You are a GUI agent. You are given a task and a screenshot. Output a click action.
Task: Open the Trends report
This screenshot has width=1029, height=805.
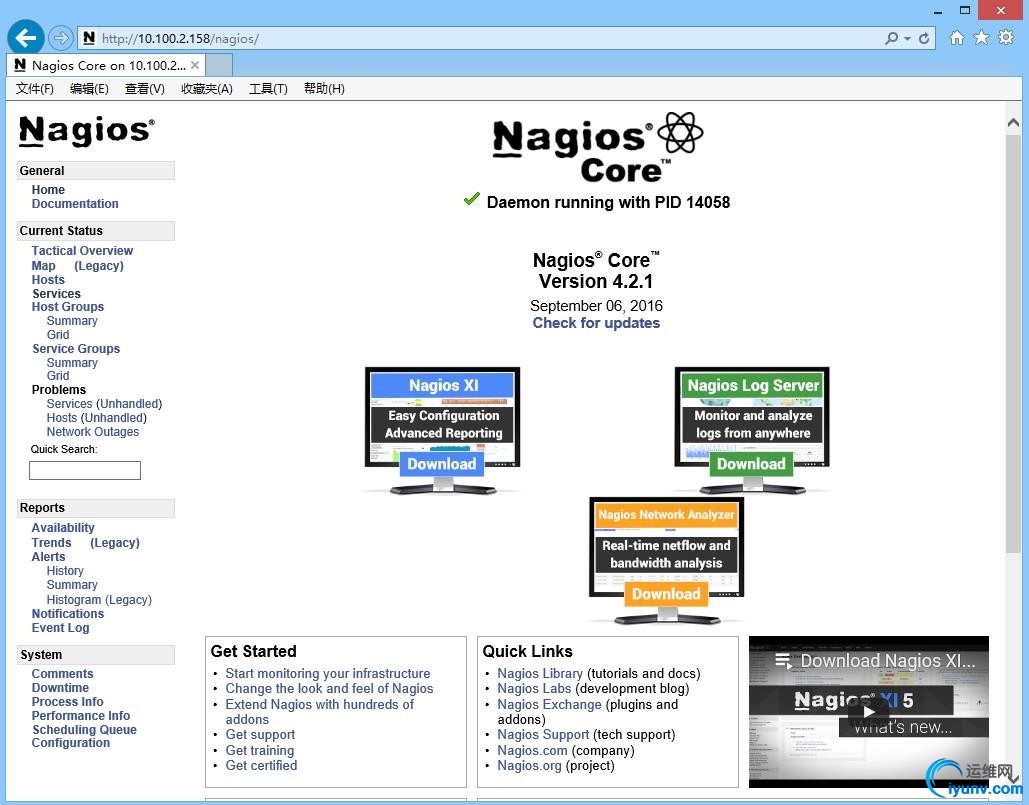(x=51, y=543)
